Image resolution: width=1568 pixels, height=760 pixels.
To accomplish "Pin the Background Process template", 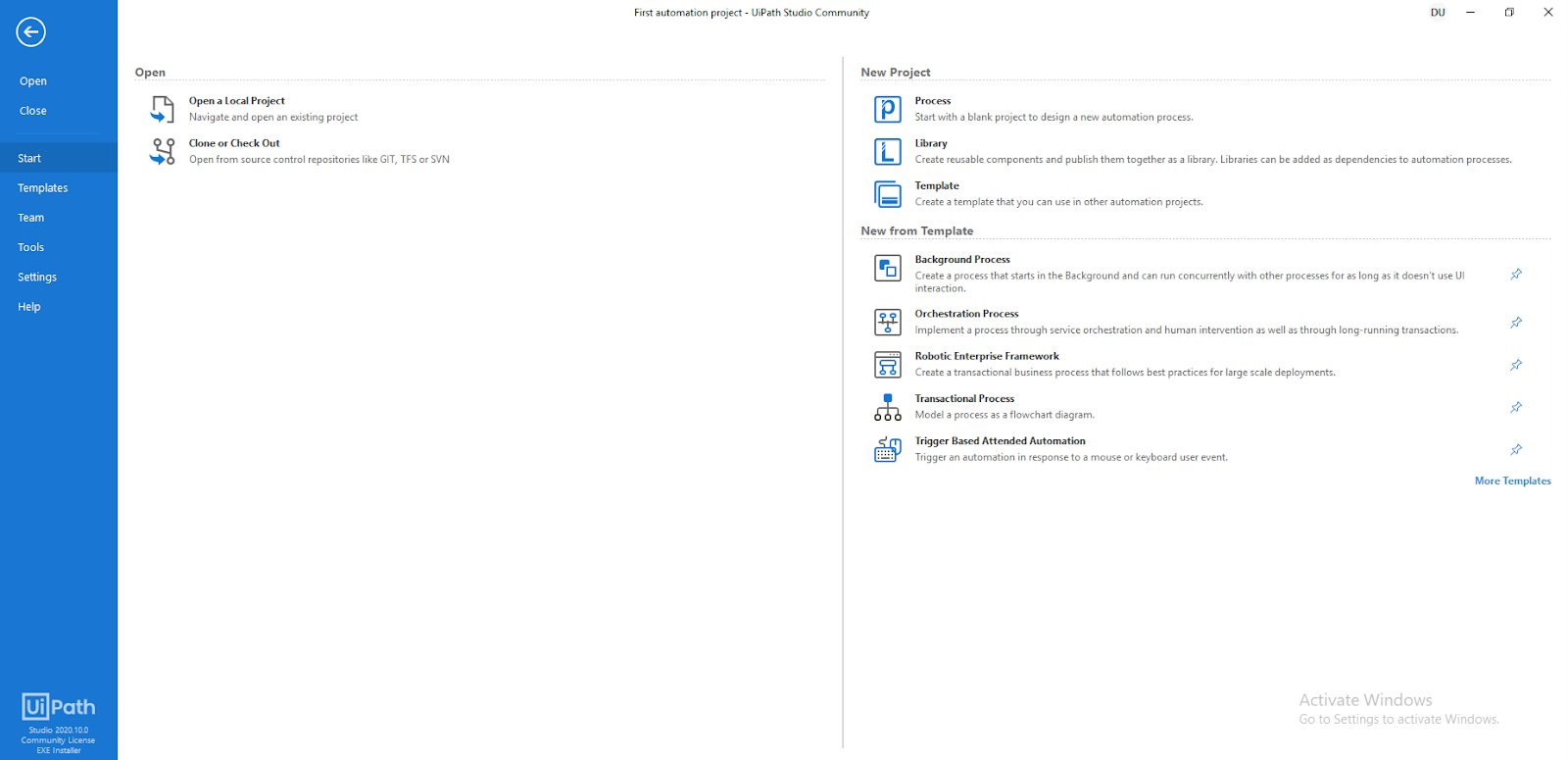I will [1516, 274].
